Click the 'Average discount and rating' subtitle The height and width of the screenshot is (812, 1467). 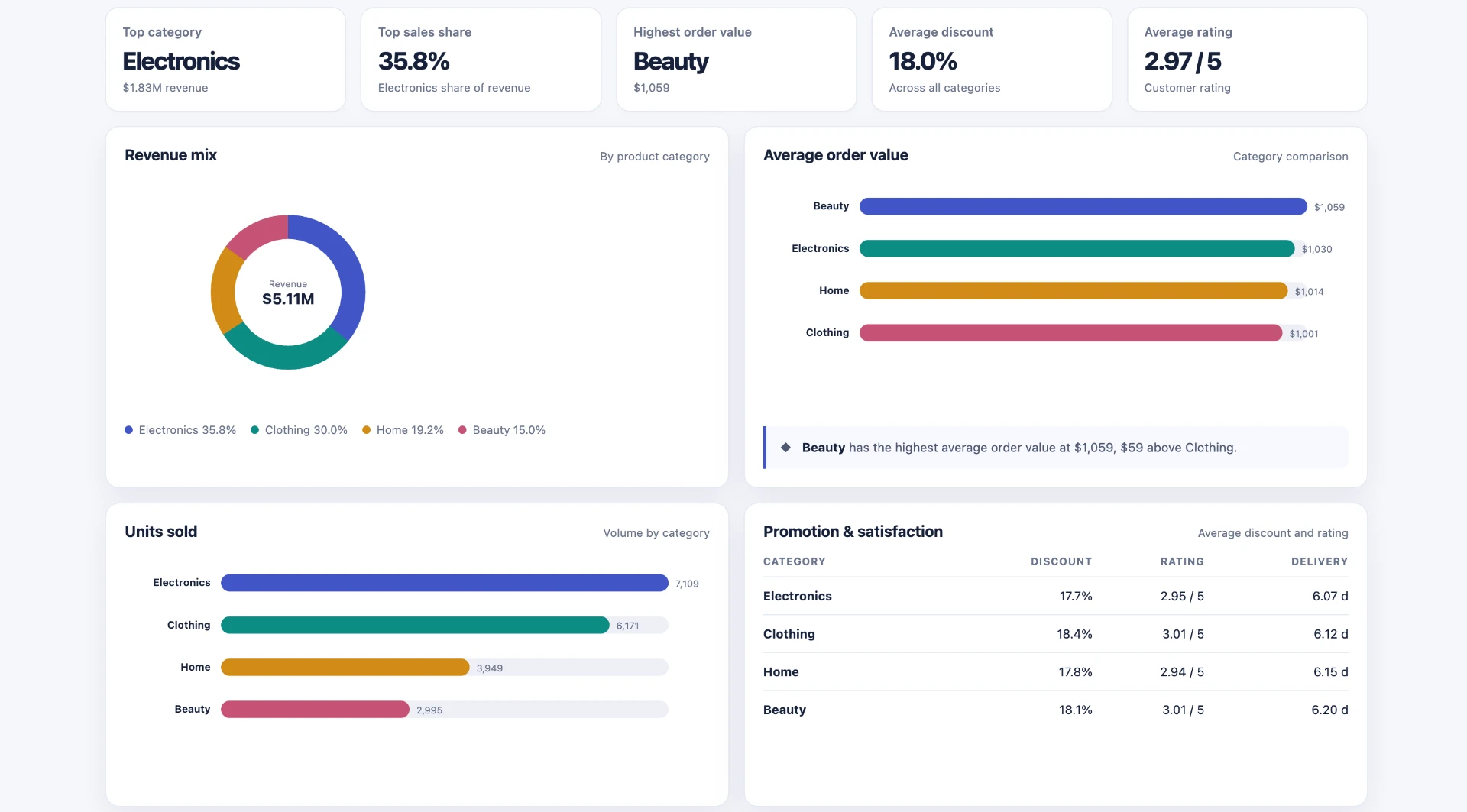coord(1273,533)
